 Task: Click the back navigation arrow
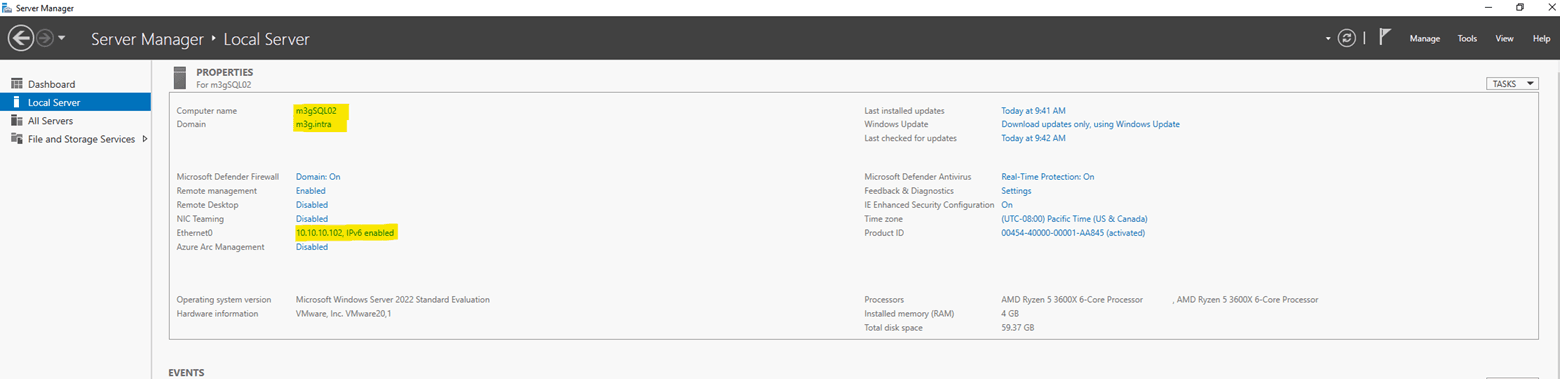click(20, 38)
